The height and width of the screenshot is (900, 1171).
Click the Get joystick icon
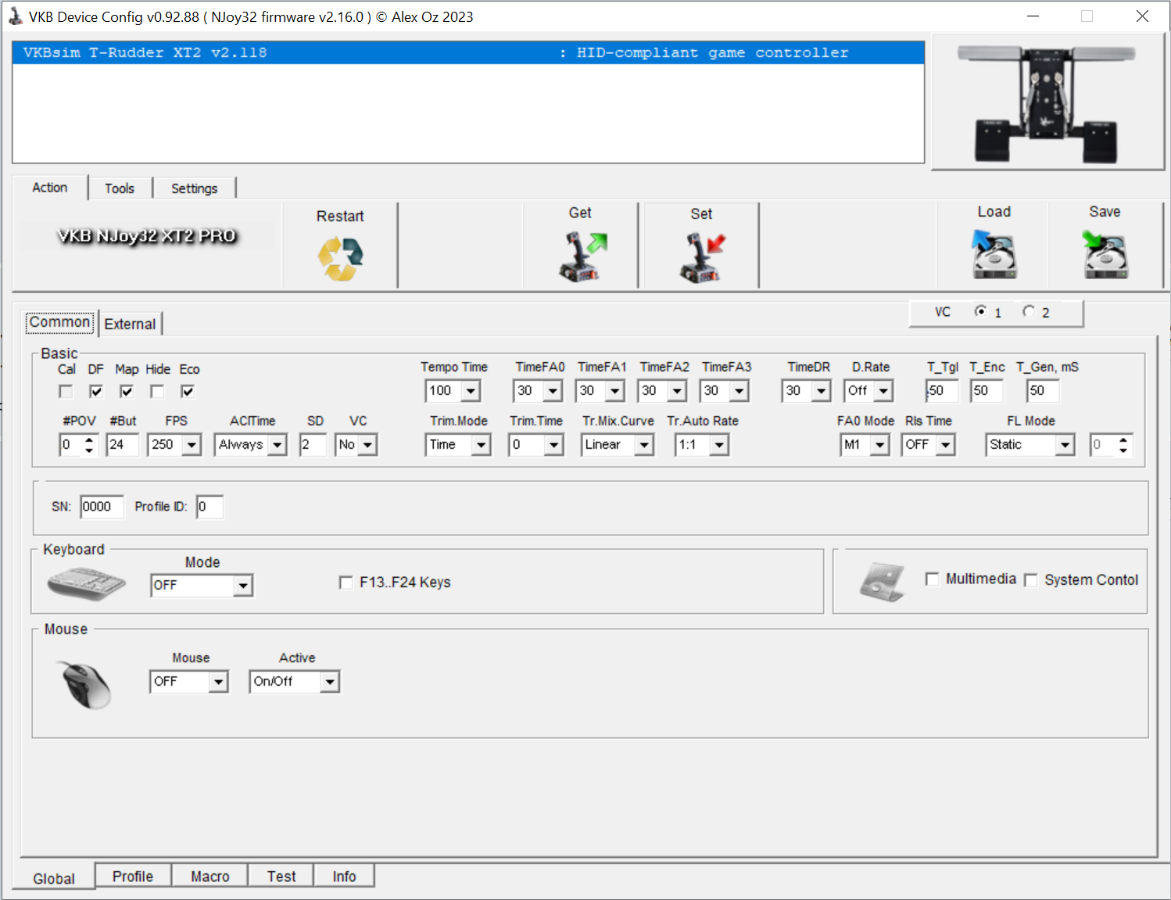point(582,256)
